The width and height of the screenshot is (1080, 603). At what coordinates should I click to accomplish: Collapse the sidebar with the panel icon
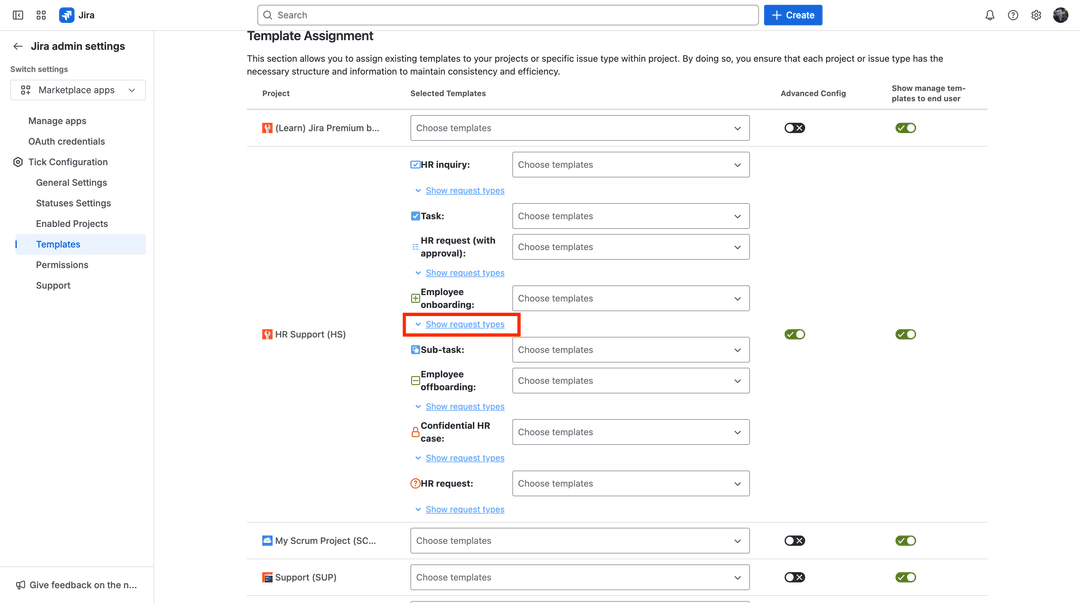pyautogui.click(x=16, y=14)
